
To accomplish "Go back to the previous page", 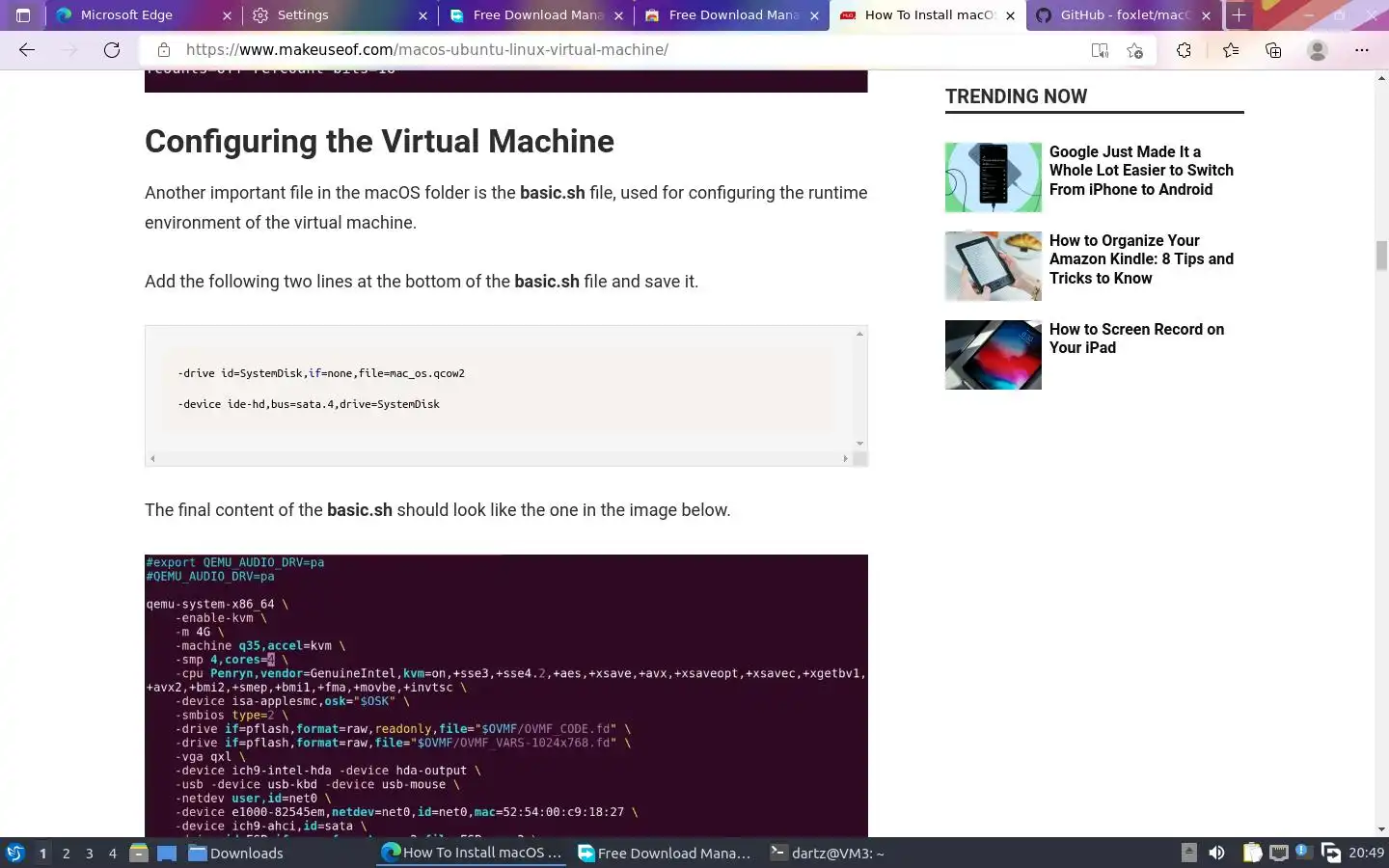I will point(27,50).
